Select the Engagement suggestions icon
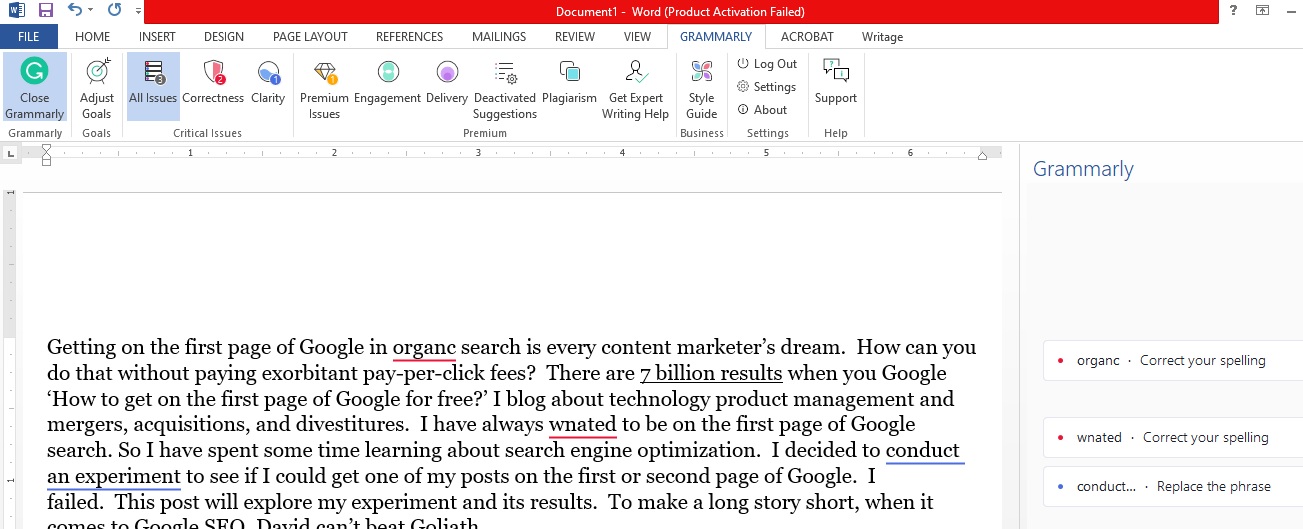 pyautogui.click(x=387, y=82)
